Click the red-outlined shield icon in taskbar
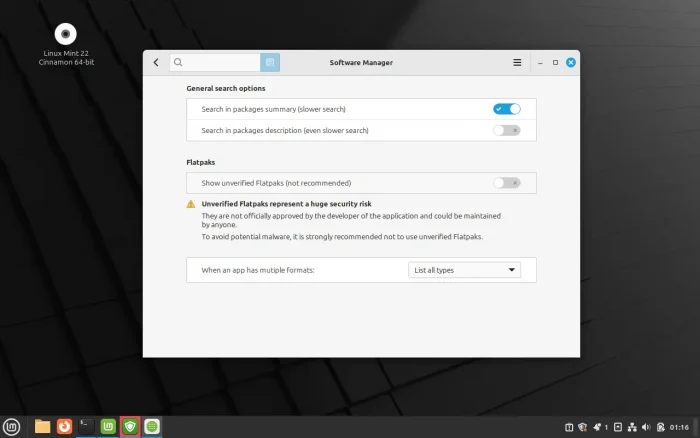Viewport: 700px width, 438px height. (x=129, y=426)
